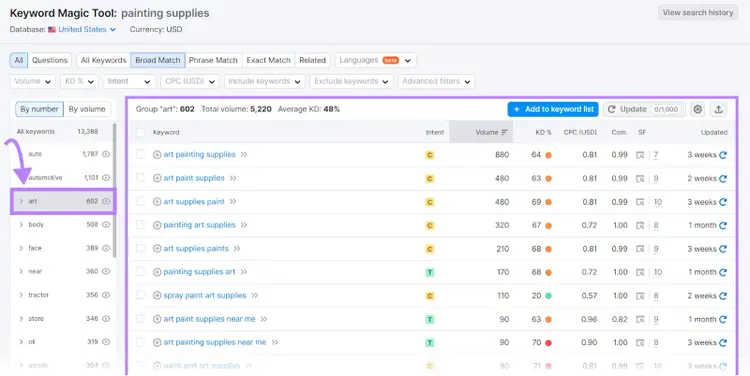Tick the select-all checkbox in header

pyautogui.click(x=140, y=133)
